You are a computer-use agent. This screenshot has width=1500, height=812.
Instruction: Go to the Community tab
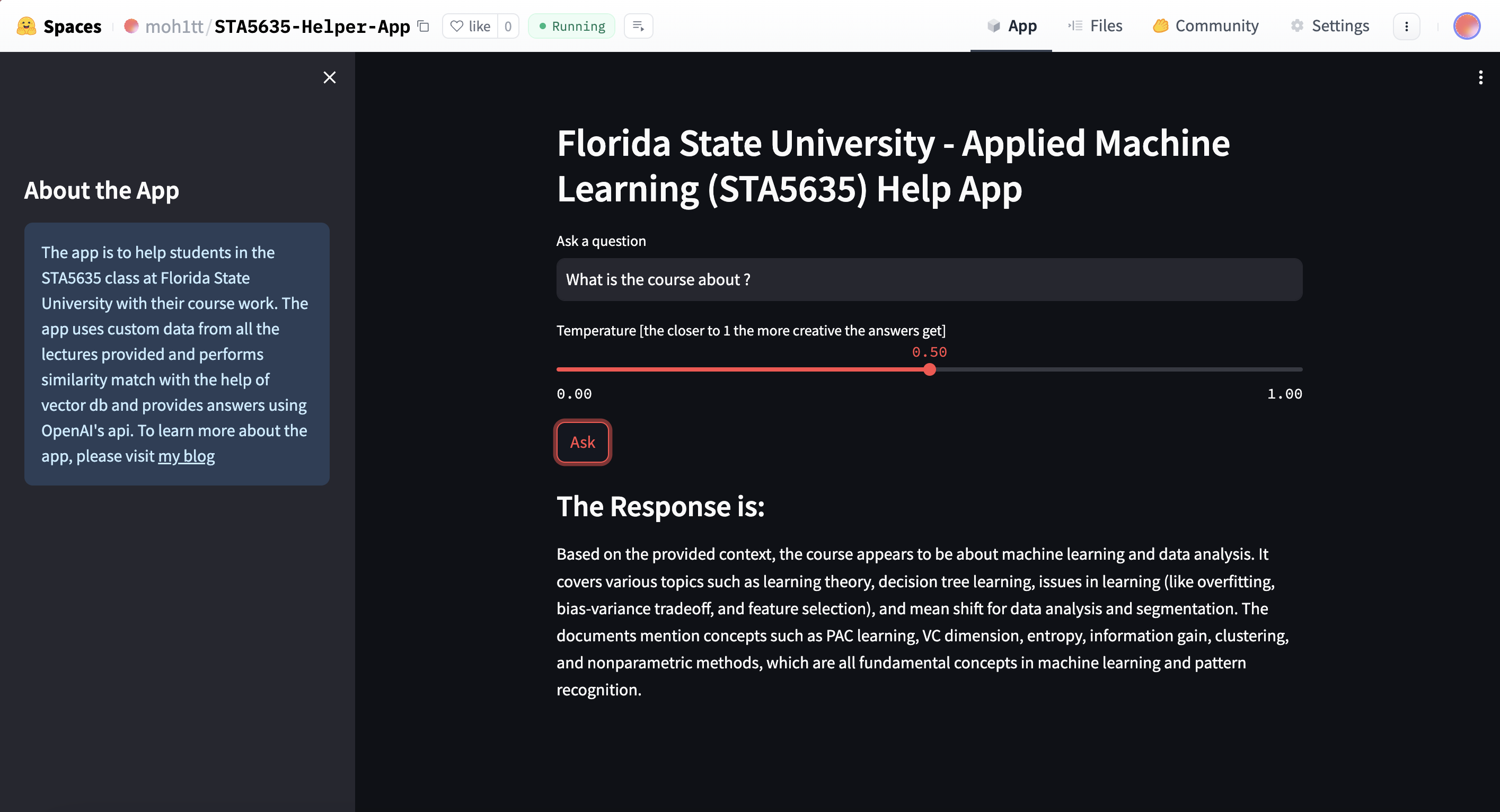pyautogui.click(x=1206, y=26)
